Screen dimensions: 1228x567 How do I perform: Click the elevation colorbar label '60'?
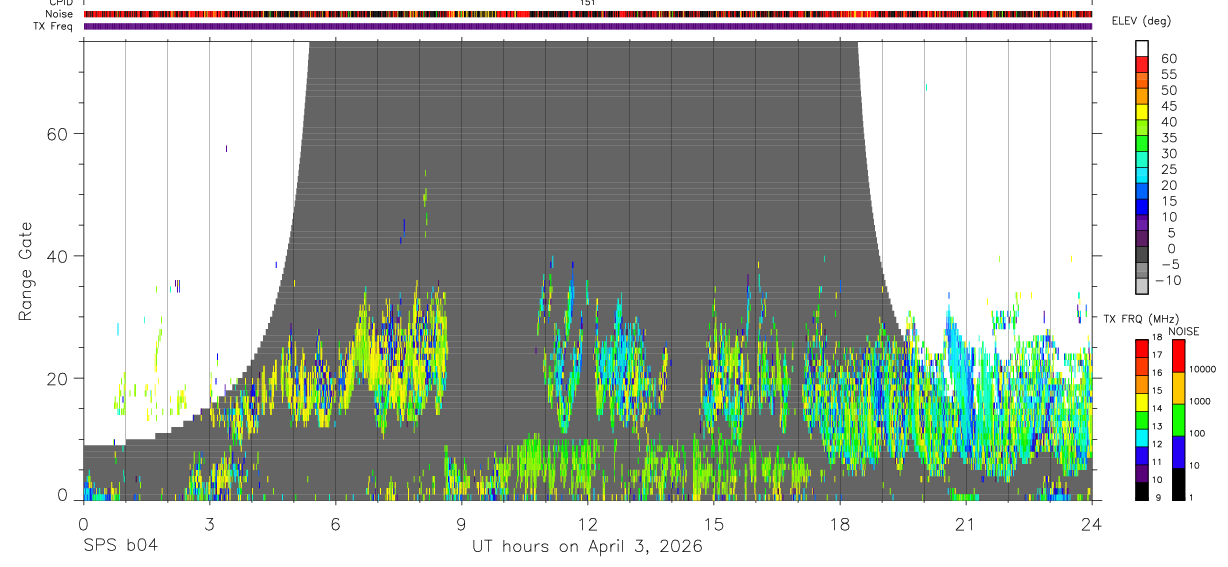tap(1168, 59)
